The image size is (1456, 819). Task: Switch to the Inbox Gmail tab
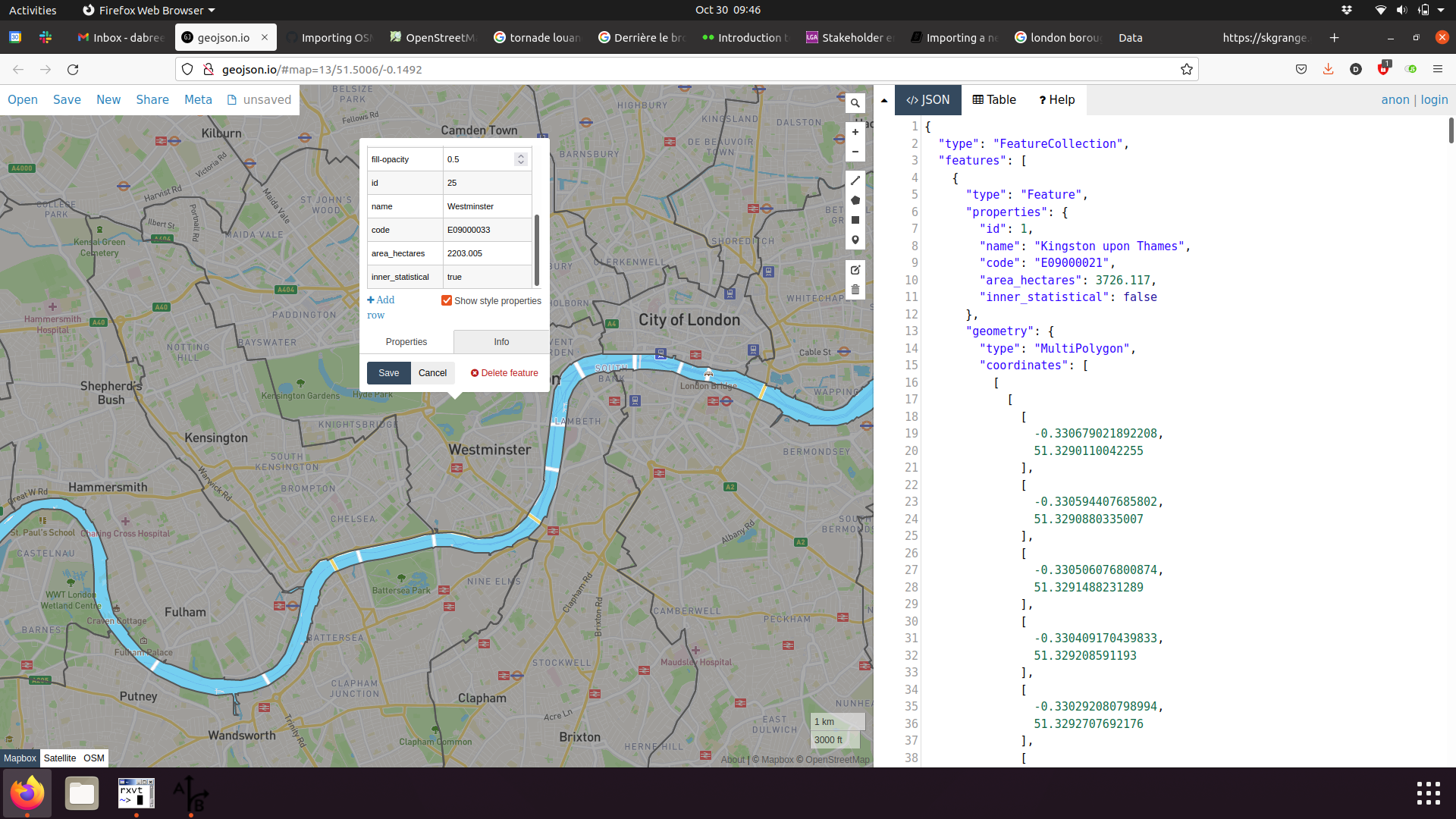pyautogui.click(x=121, y=37)
